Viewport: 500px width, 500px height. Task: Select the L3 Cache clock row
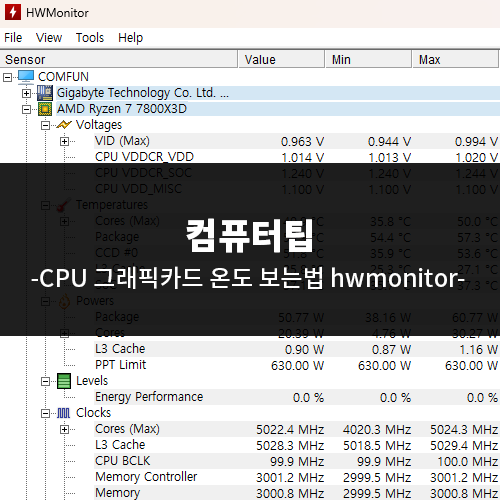pos(297,445)
